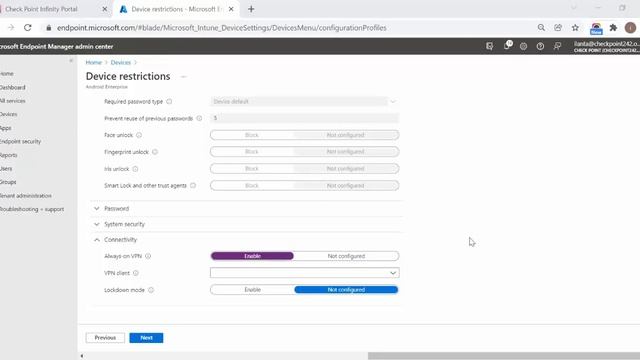Collapse the Connectivity section

(120, 240)
